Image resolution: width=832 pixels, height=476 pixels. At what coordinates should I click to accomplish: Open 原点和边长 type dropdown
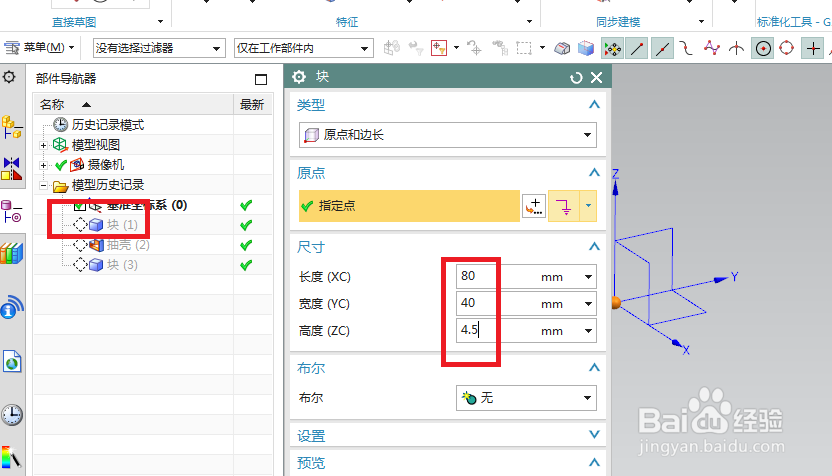(x=447, y=135)
